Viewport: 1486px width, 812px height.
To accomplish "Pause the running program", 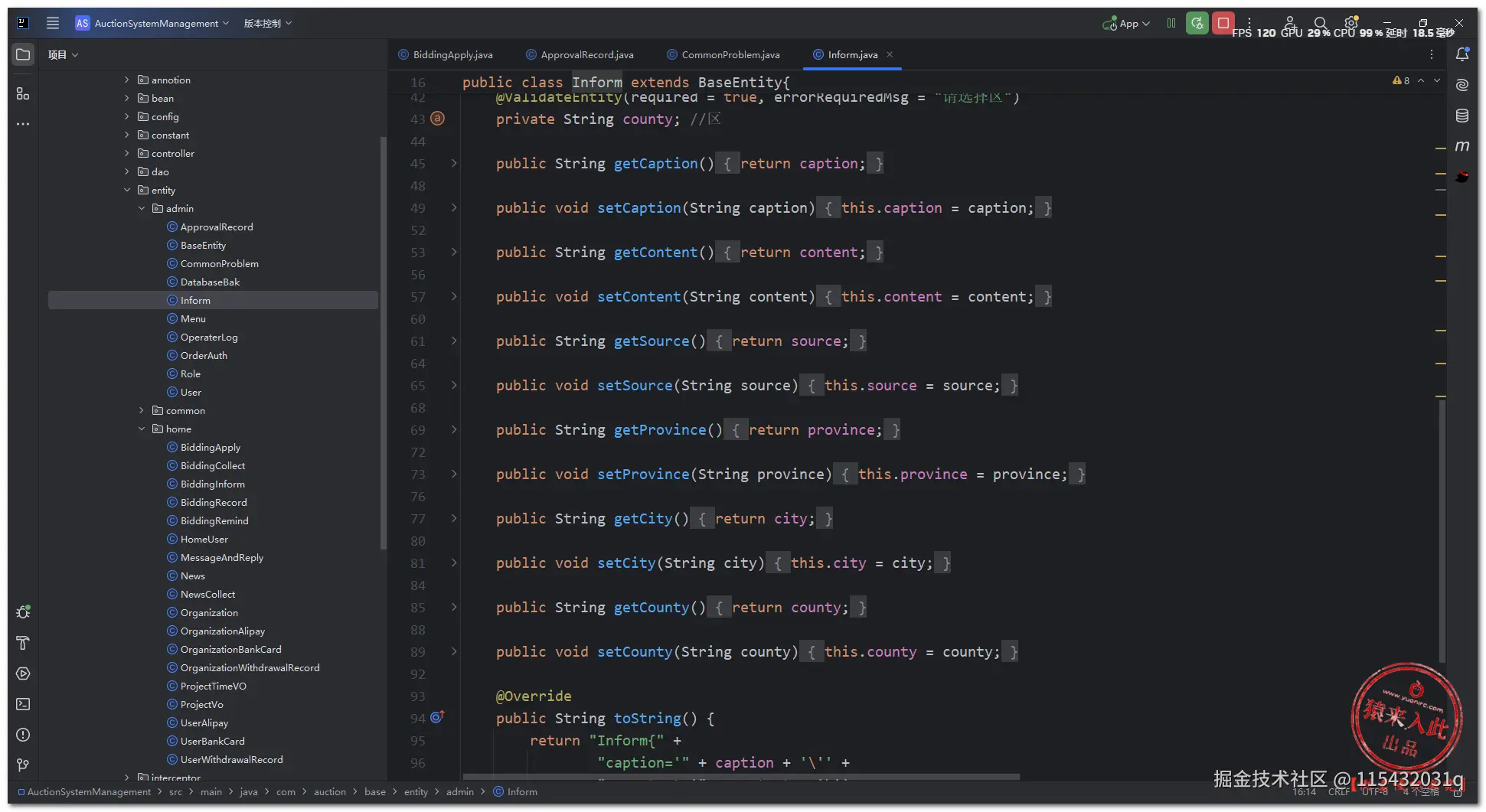I will click(1171, 23).
